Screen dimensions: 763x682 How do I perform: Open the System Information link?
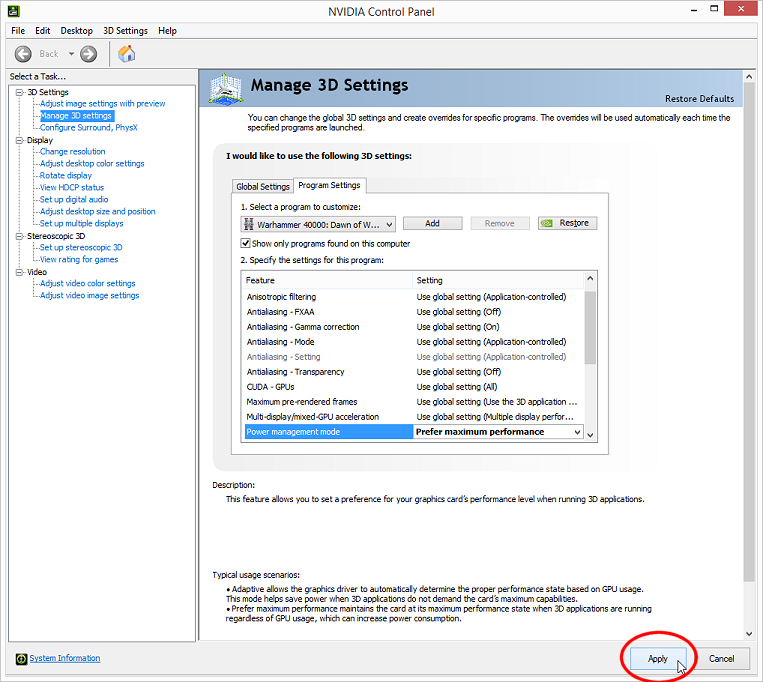65,658
